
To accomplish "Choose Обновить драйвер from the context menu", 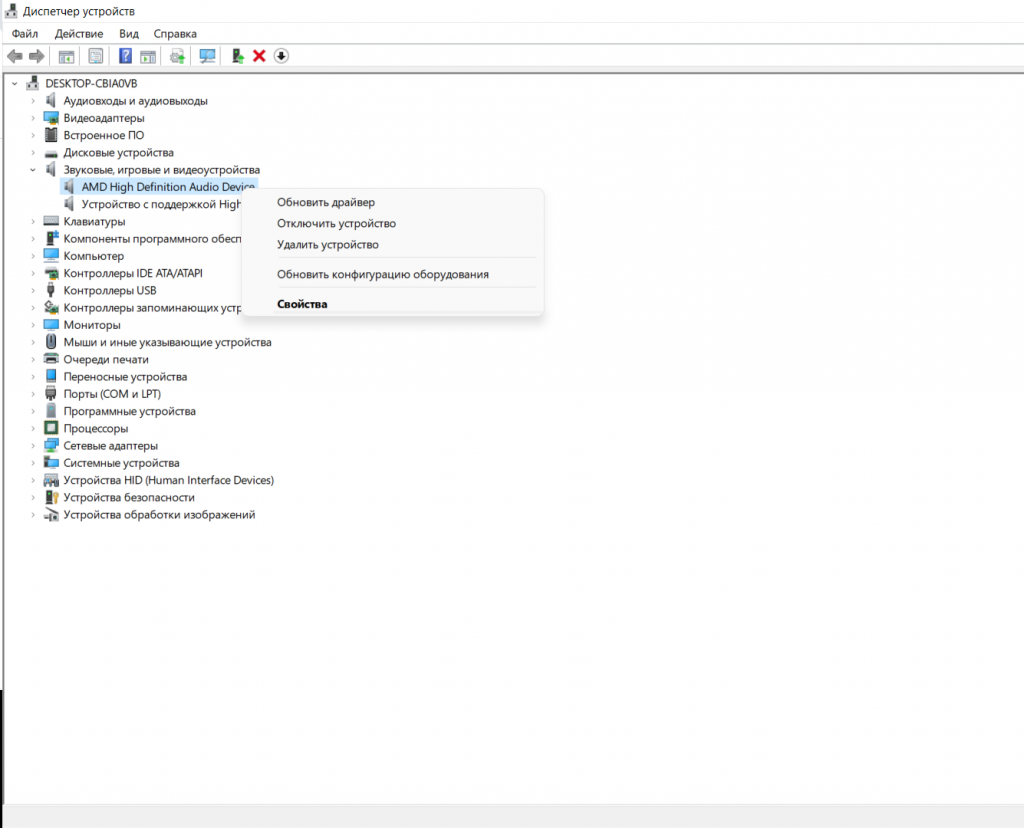I will [x=326, y=203].
